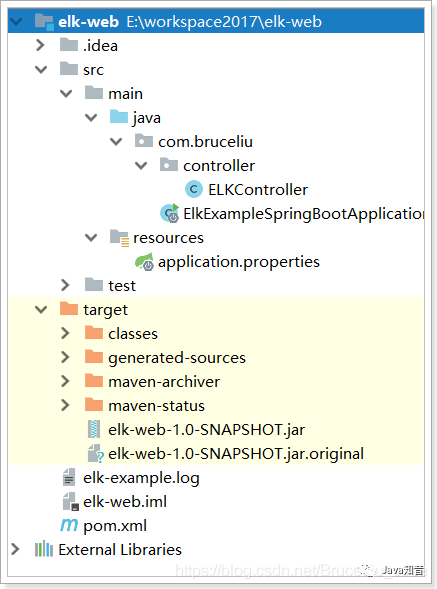Click the jar archive icon for elk-web-1.0-SNAPSHOT.jar
Screen dimensions: 437x589
[x=94, y=429]
